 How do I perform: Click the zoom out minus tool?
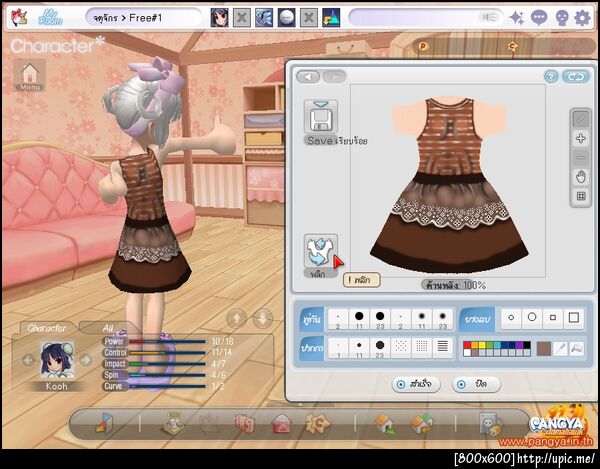click(581, 158)
